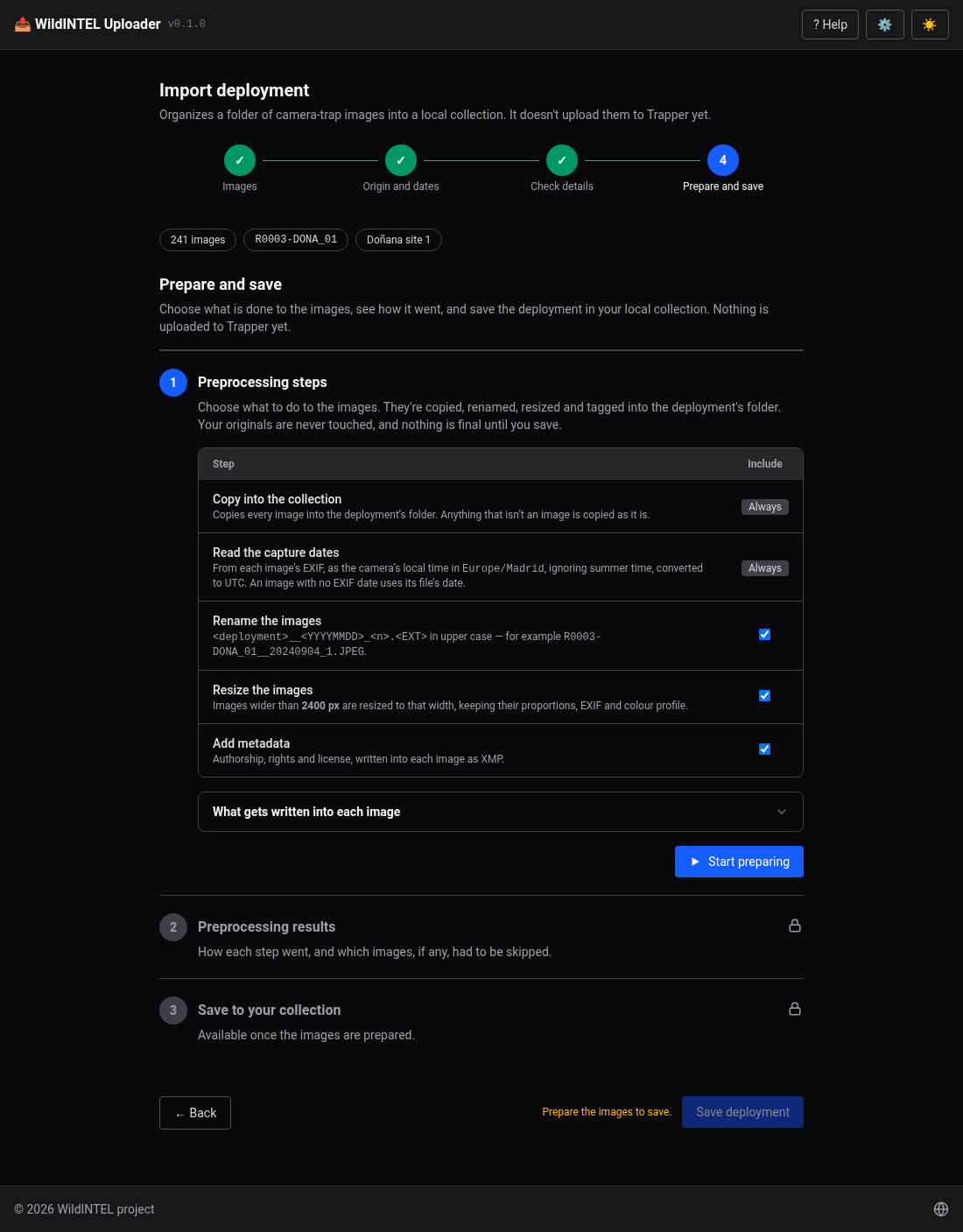963x1232 pixels.
Task: Go back with the Back button
Action: tap(195, 1113)
